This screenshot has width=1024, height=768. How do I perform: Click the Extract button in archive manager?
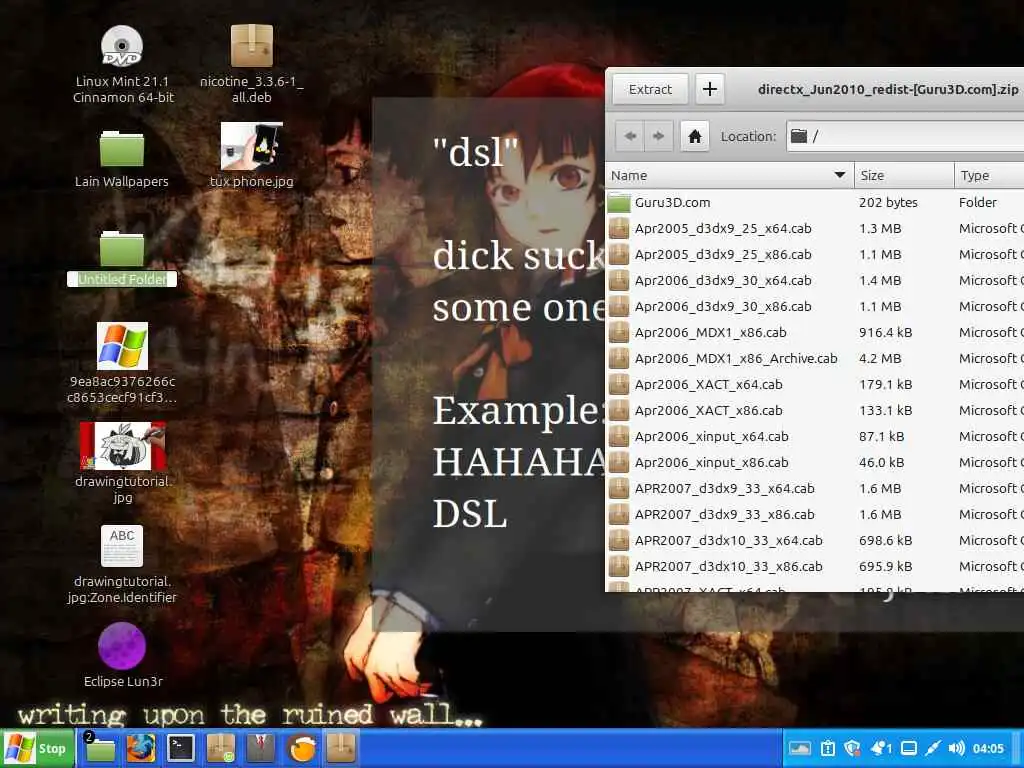tap(649, 89)
